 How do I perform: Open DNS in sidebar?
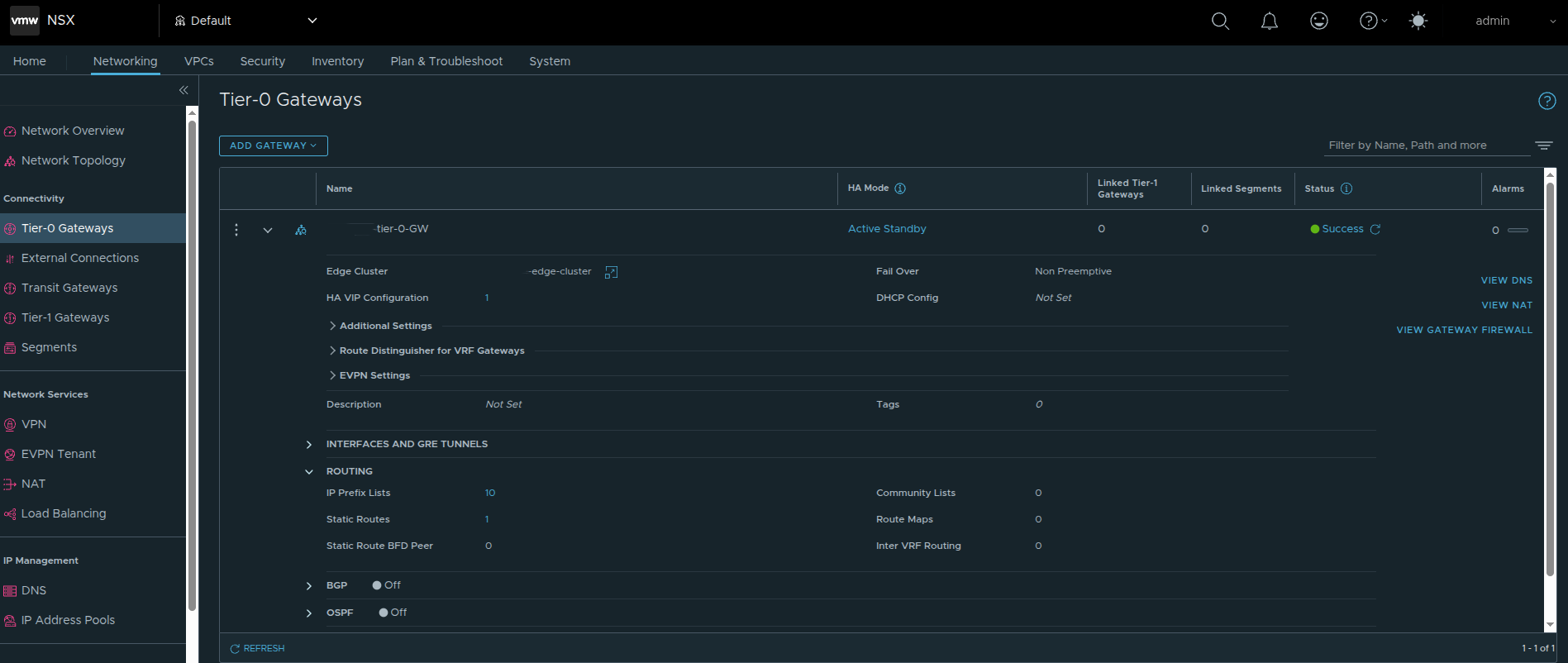34,590
